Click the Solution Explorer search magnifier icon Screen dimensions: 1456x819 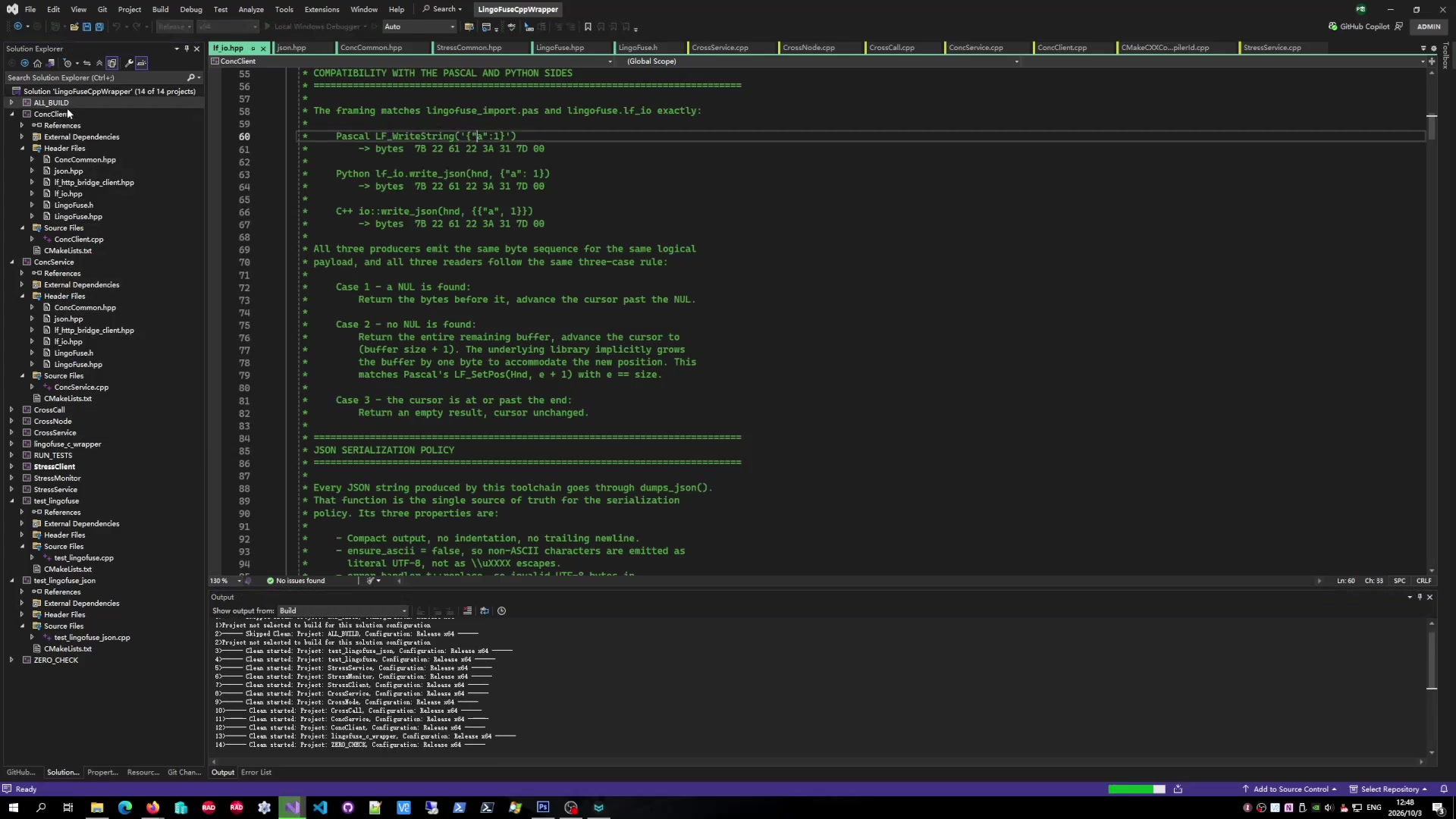click(191, 77)
